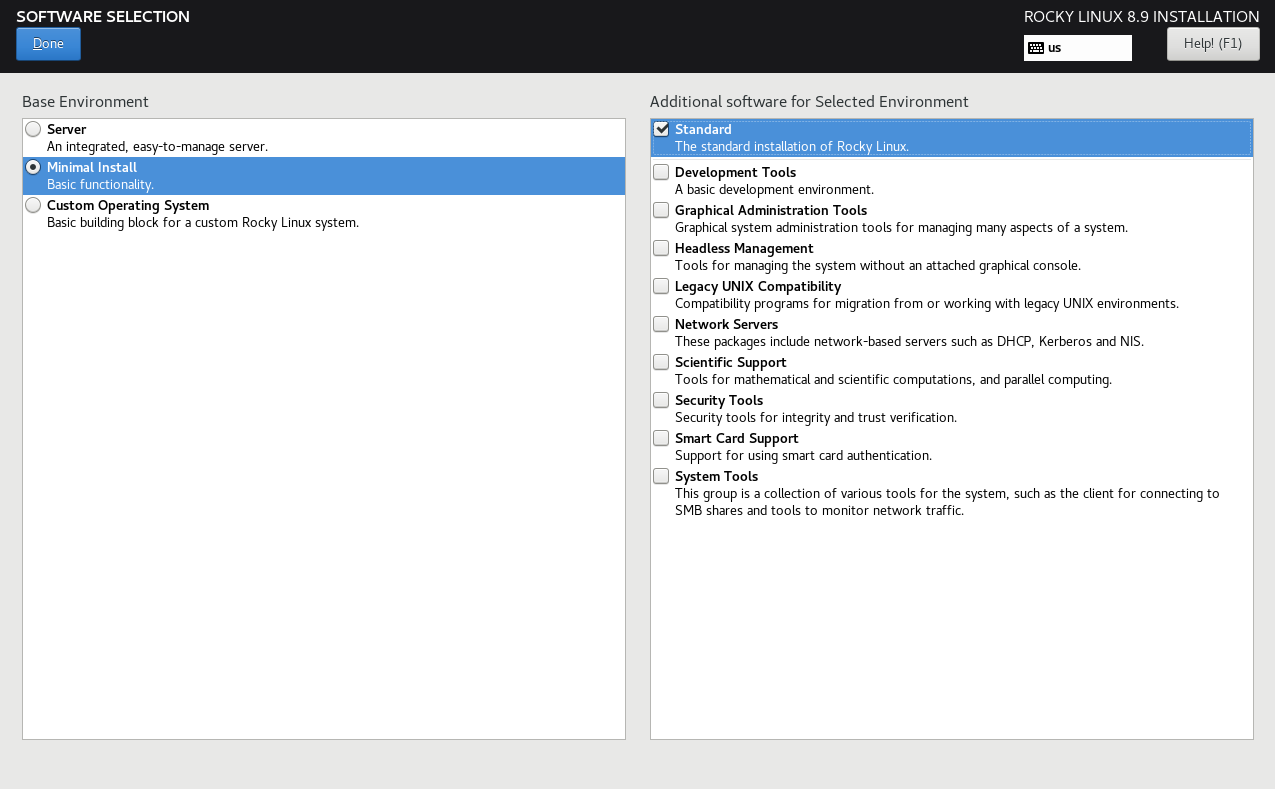Tick the Headless Management checkbox
The image size is (1275, 789).
click(x=661, y=248)
